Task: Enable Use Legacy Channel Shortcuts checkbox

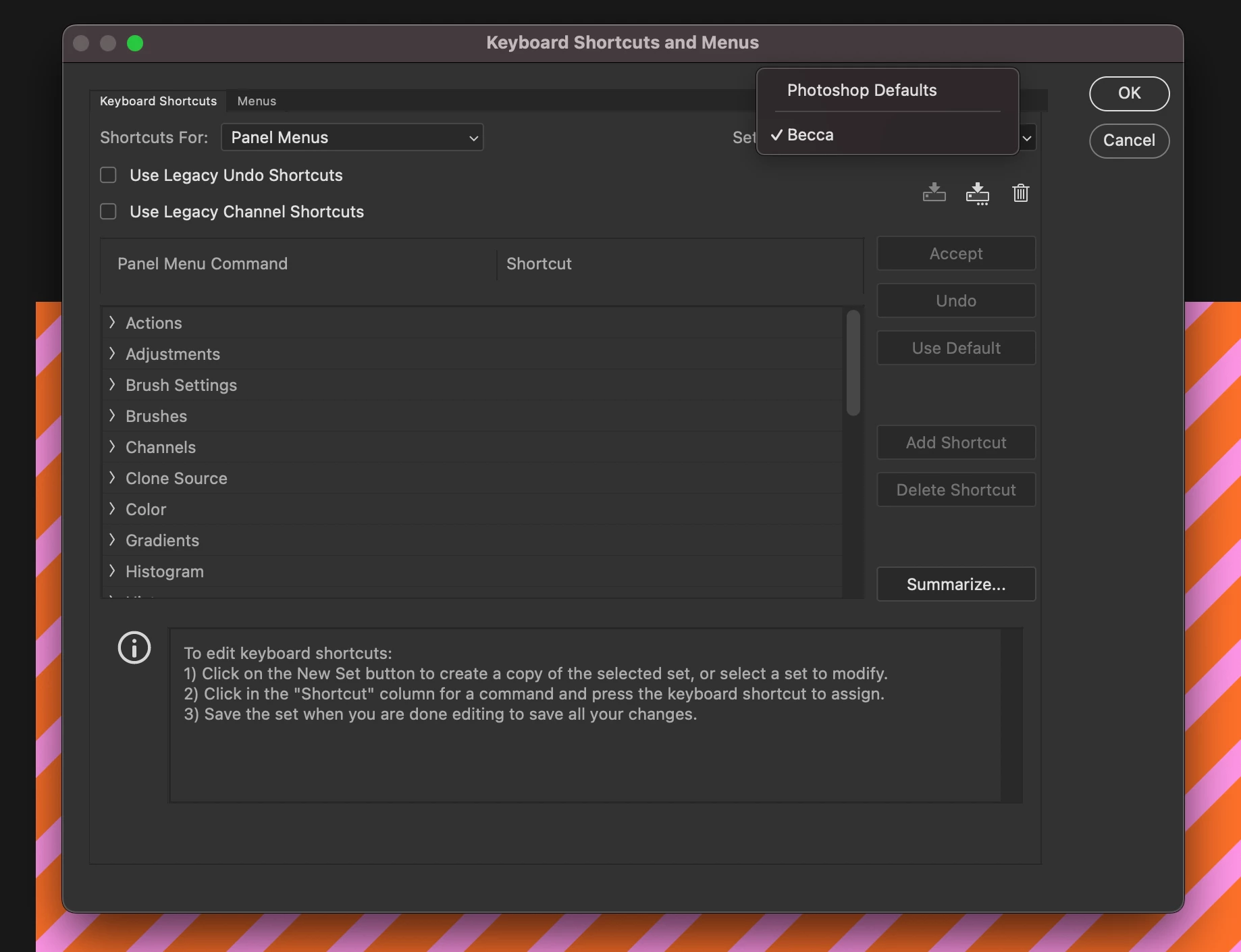Action: [x=108, y=212]
